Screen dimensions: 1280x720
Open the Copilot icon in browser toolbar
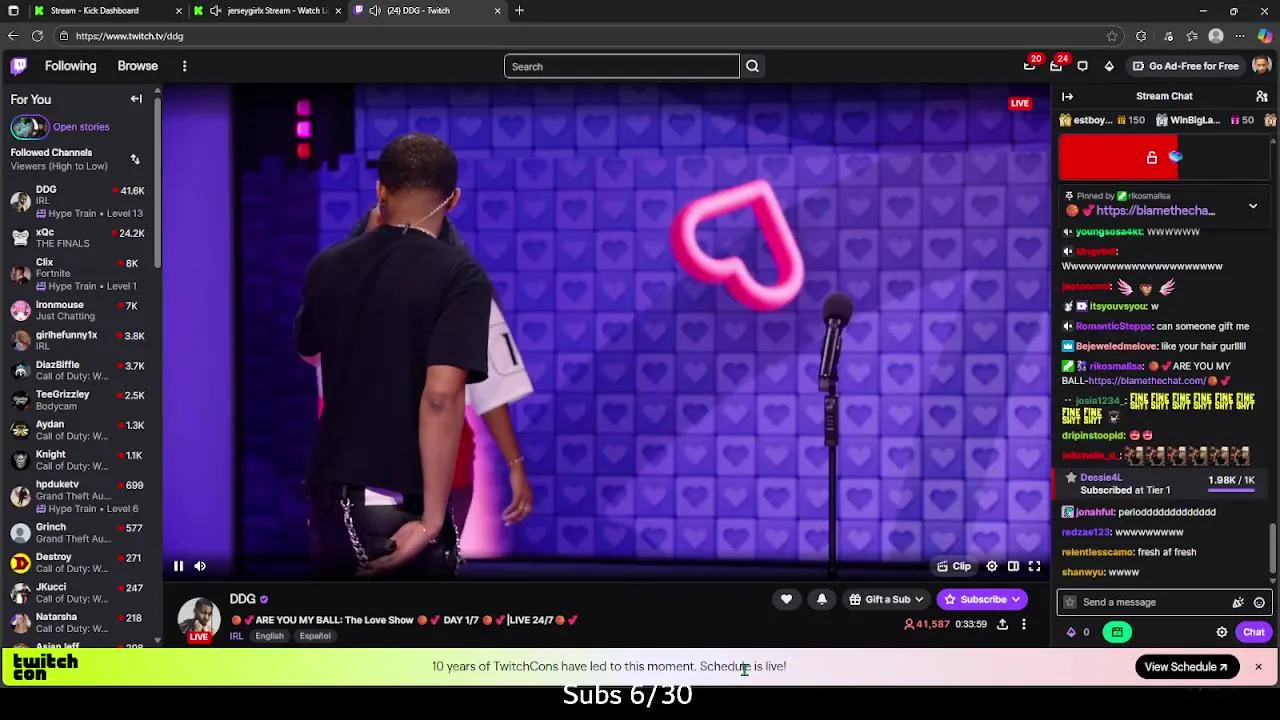(x=1265, y=36)
